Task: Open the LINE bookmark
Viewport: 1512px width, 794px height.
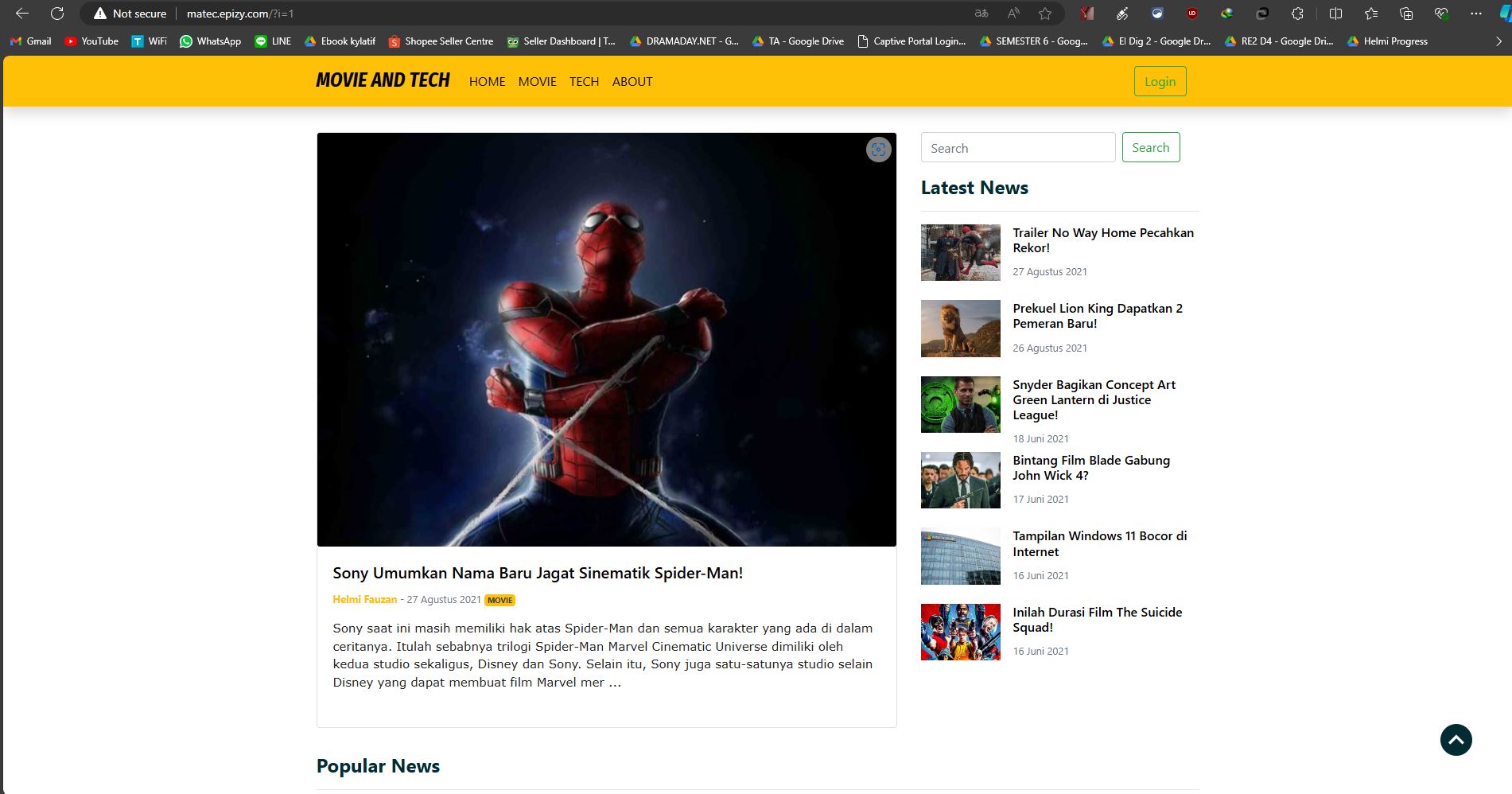Action: click(x=273, y=41)
